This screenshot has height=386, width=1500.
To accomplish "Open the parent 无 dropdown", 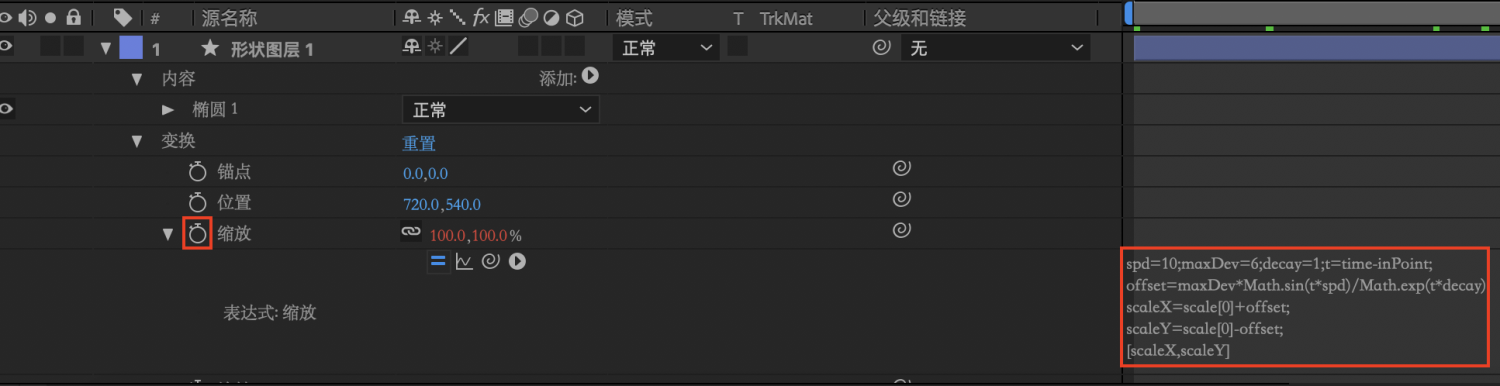I will coord(995,47).
